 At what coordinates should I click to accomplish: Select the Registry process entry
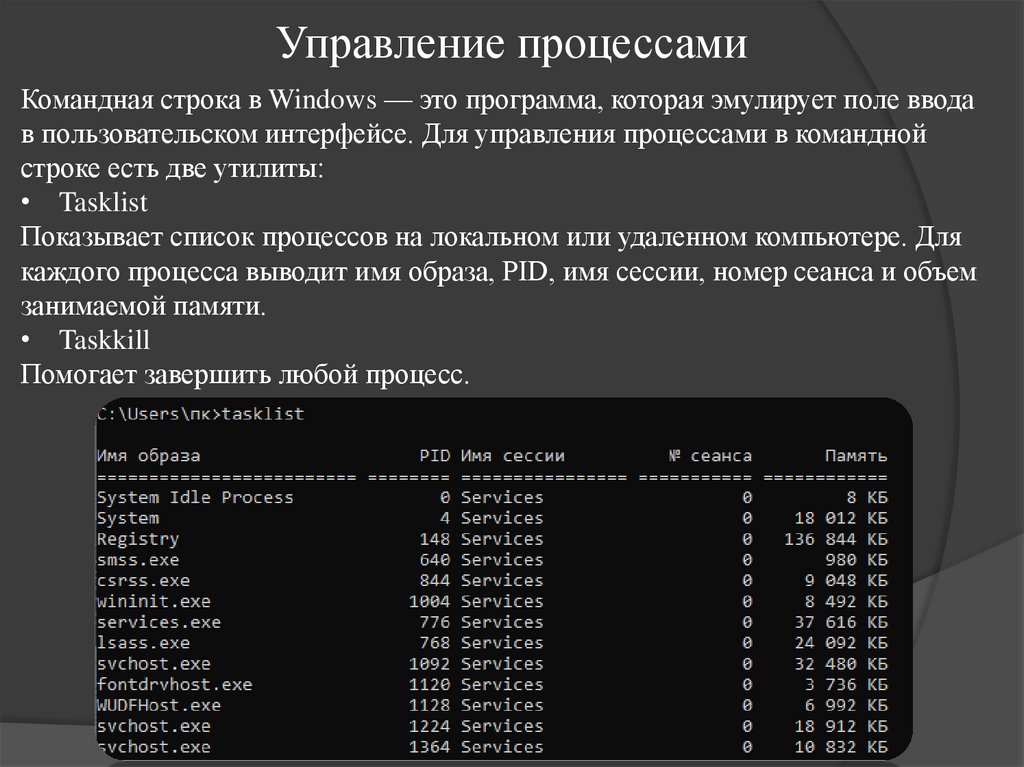pos(136,538)
